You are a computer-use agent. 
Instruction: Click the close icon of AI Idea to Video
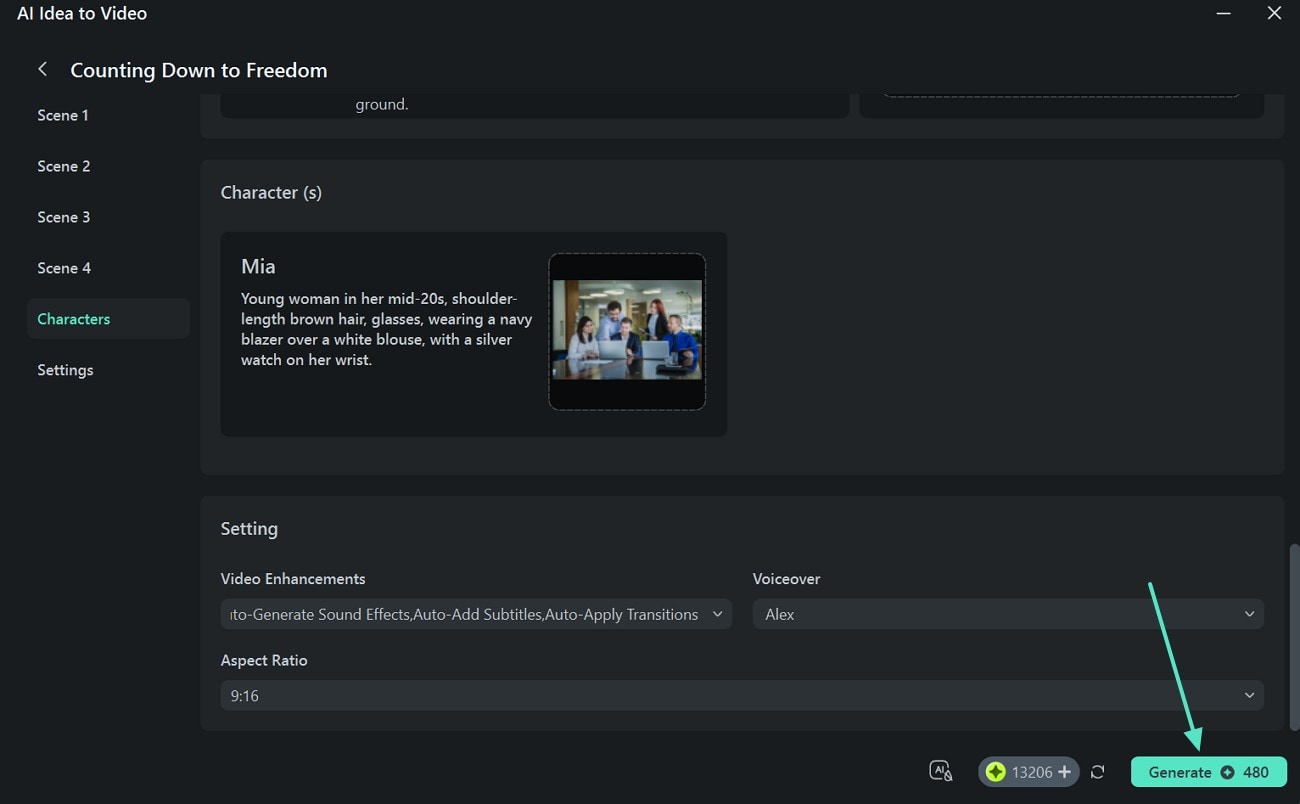pyautogui.click(x=1274, y=13)
